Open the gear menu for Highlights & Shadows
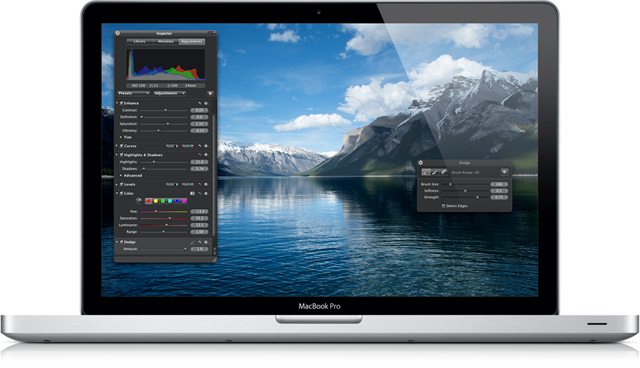640x368 pixels. pyautogui.click(x=206, y=155)
